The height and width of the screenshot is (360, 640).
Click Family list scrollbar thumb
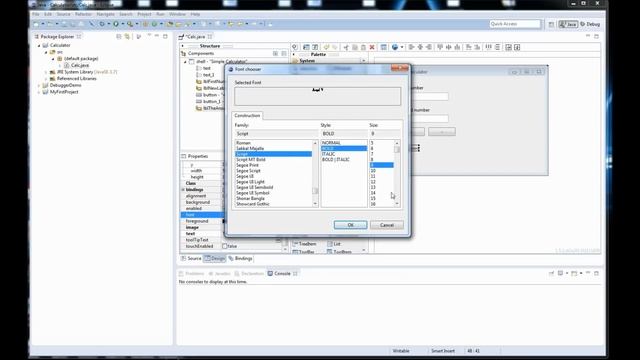coord(315,191)
